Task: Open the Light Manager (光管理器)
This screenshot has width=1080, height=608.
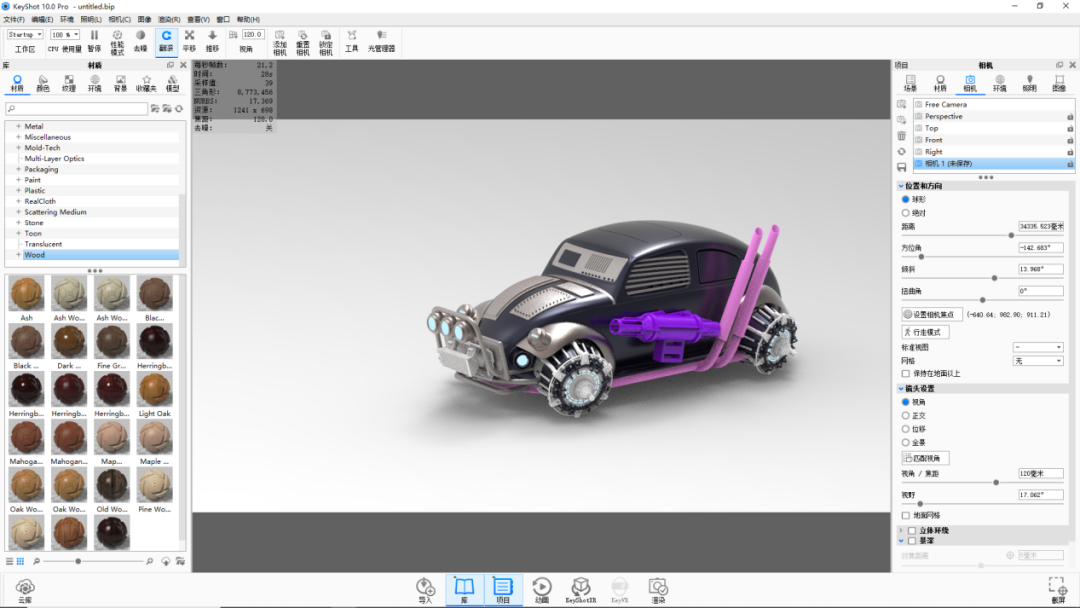Action: pyautogui.click(x=382, y=41)
